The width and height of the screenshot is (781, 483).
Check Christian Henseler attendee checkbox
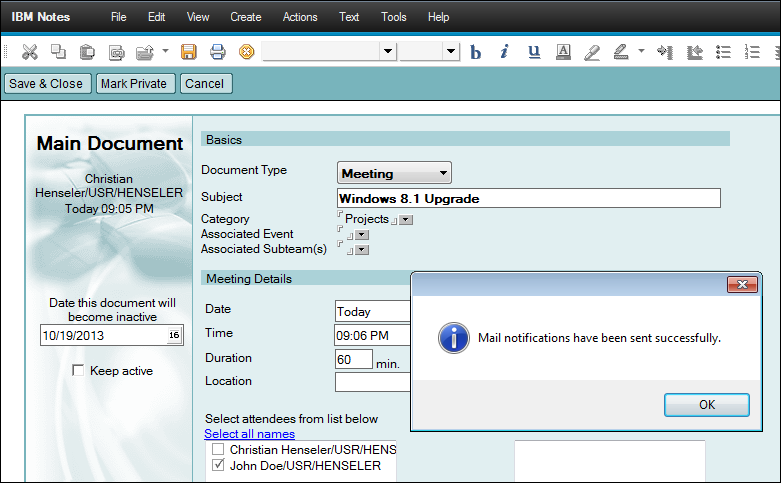point(218,451)
